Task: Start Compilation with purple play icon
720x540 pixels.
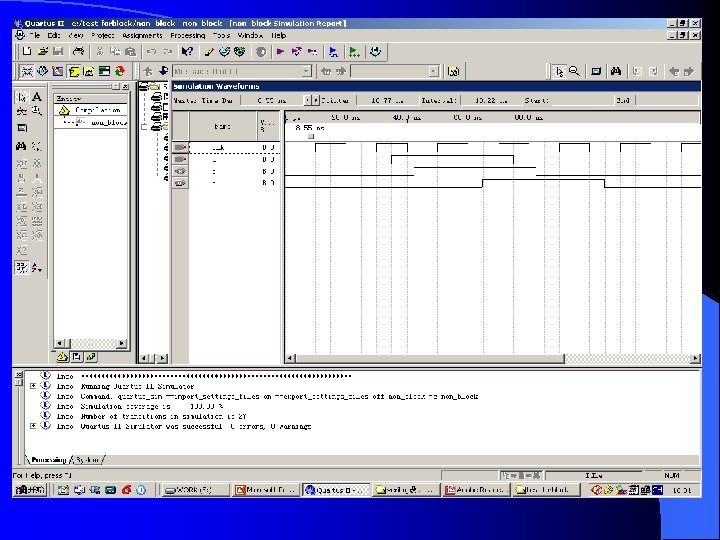Action: [x=280, y=51]
